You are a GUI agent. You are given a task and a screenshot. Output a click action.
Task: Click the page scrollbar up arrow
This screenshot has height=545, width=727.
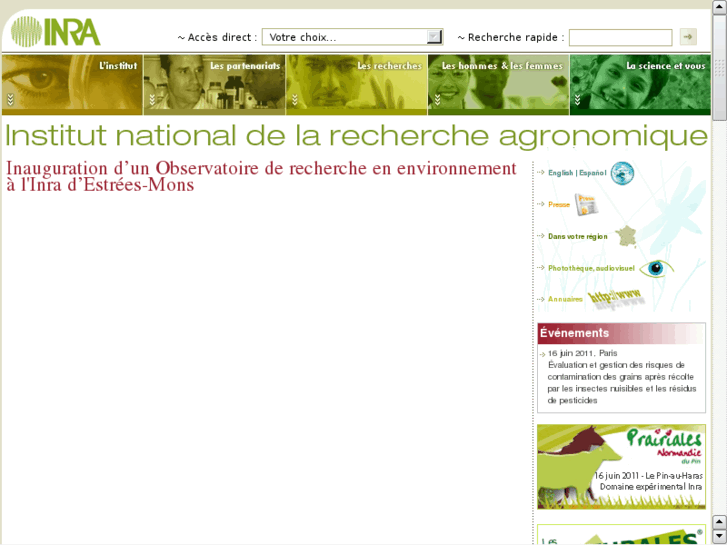[x=719, y=6]
